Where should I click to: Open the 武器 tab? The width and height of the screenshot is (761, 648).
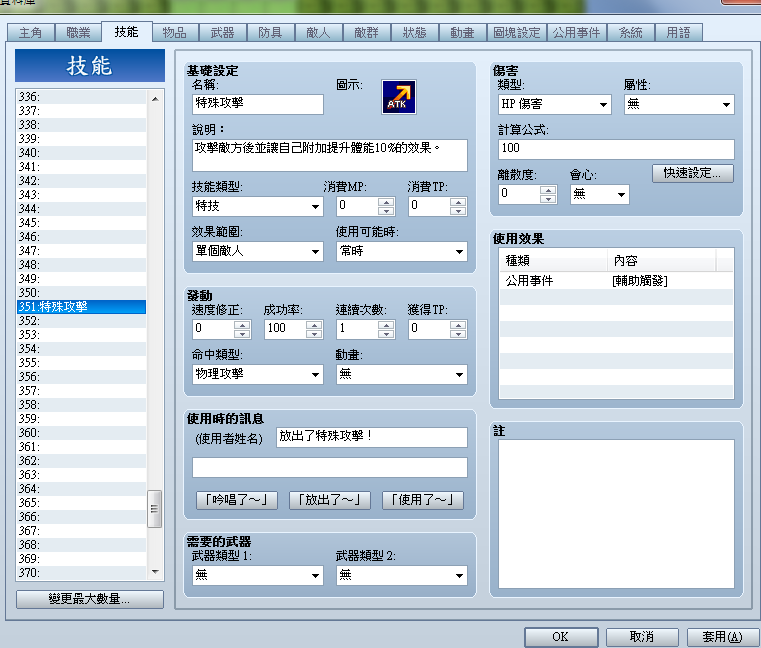[222, 33]
